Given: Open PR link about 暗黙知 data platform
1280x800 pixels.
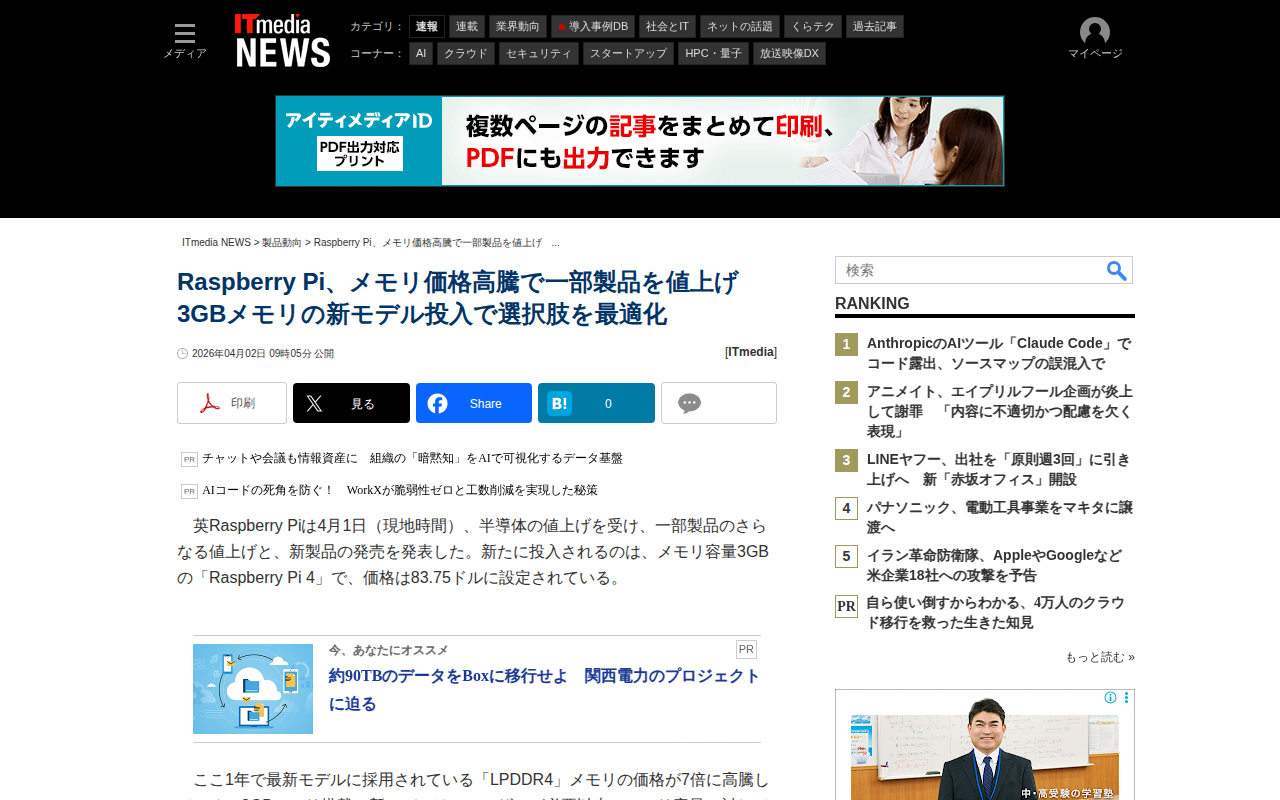Looking at the screenshot, I should [412, 458].
